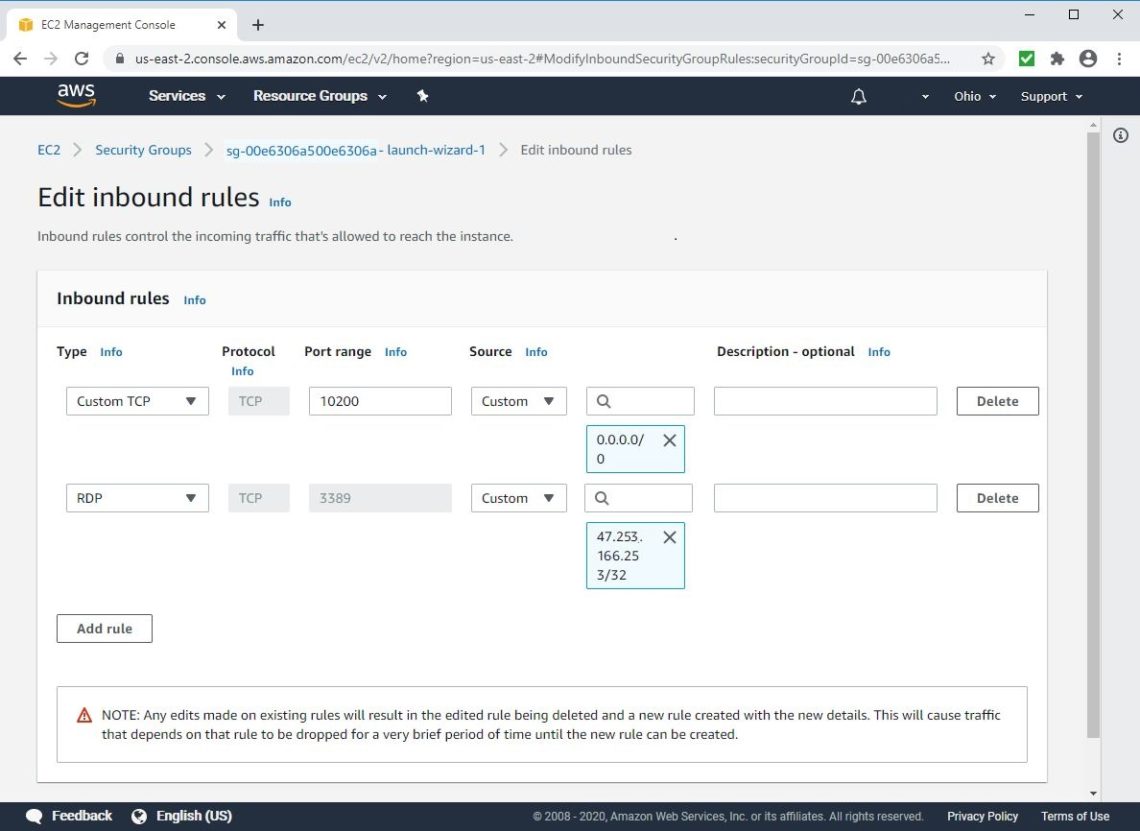Click the green checkmark extension icon

click(1027, 59)
